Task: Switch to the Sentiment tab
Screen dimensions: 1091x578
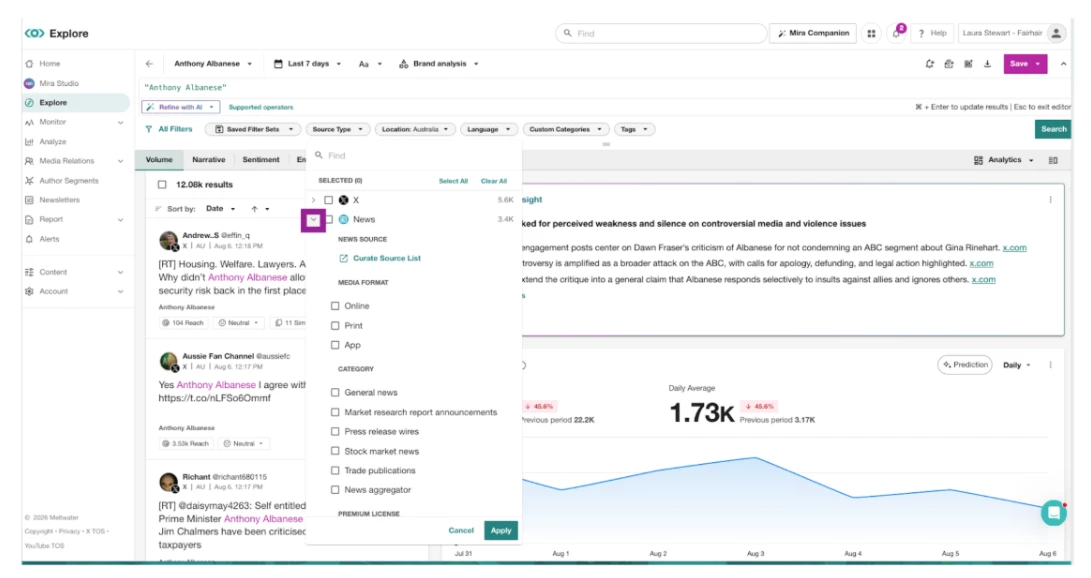Action: coord(261,160)
